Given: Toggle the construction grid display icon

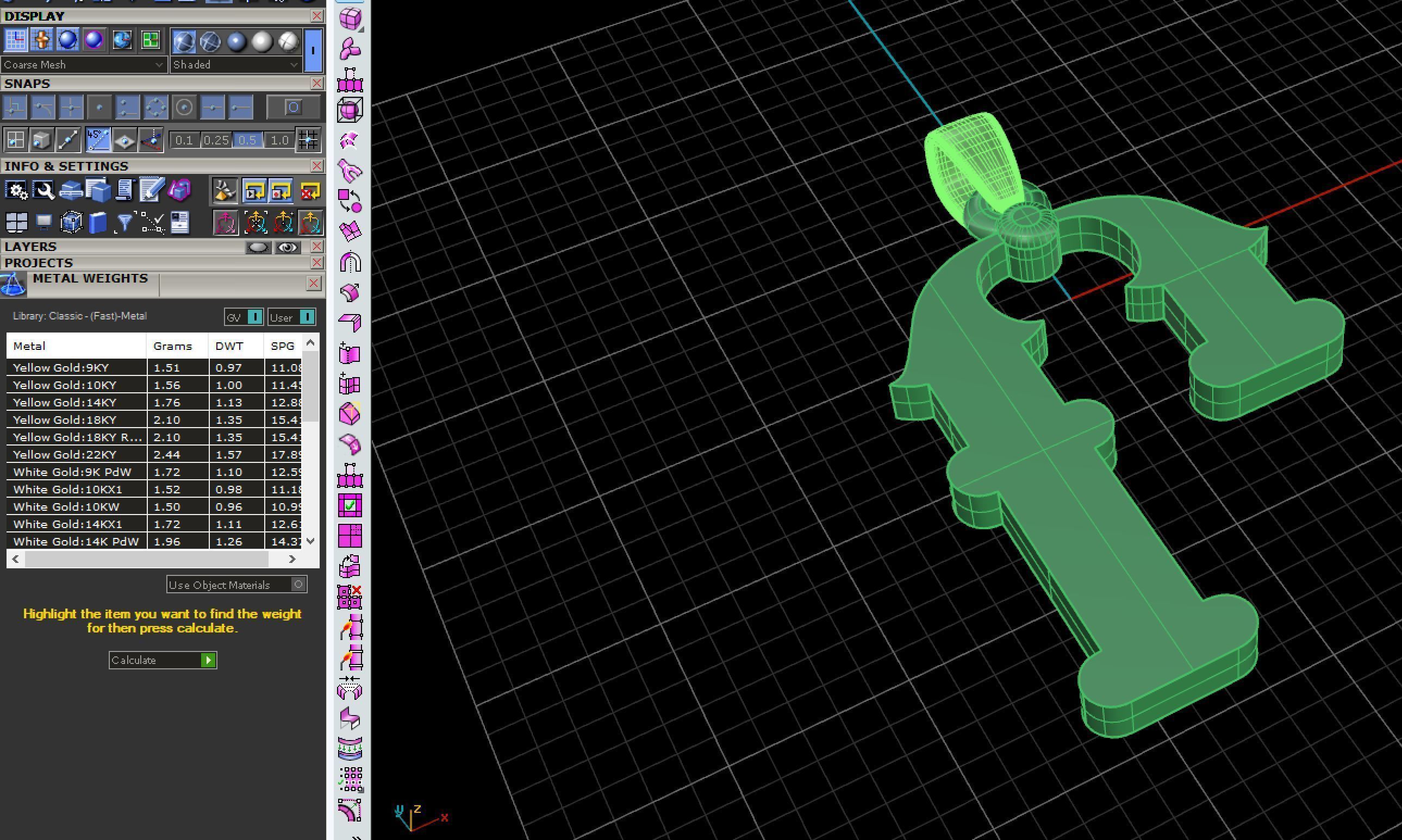Looking at the screenshot, I should tap(15, 40).
